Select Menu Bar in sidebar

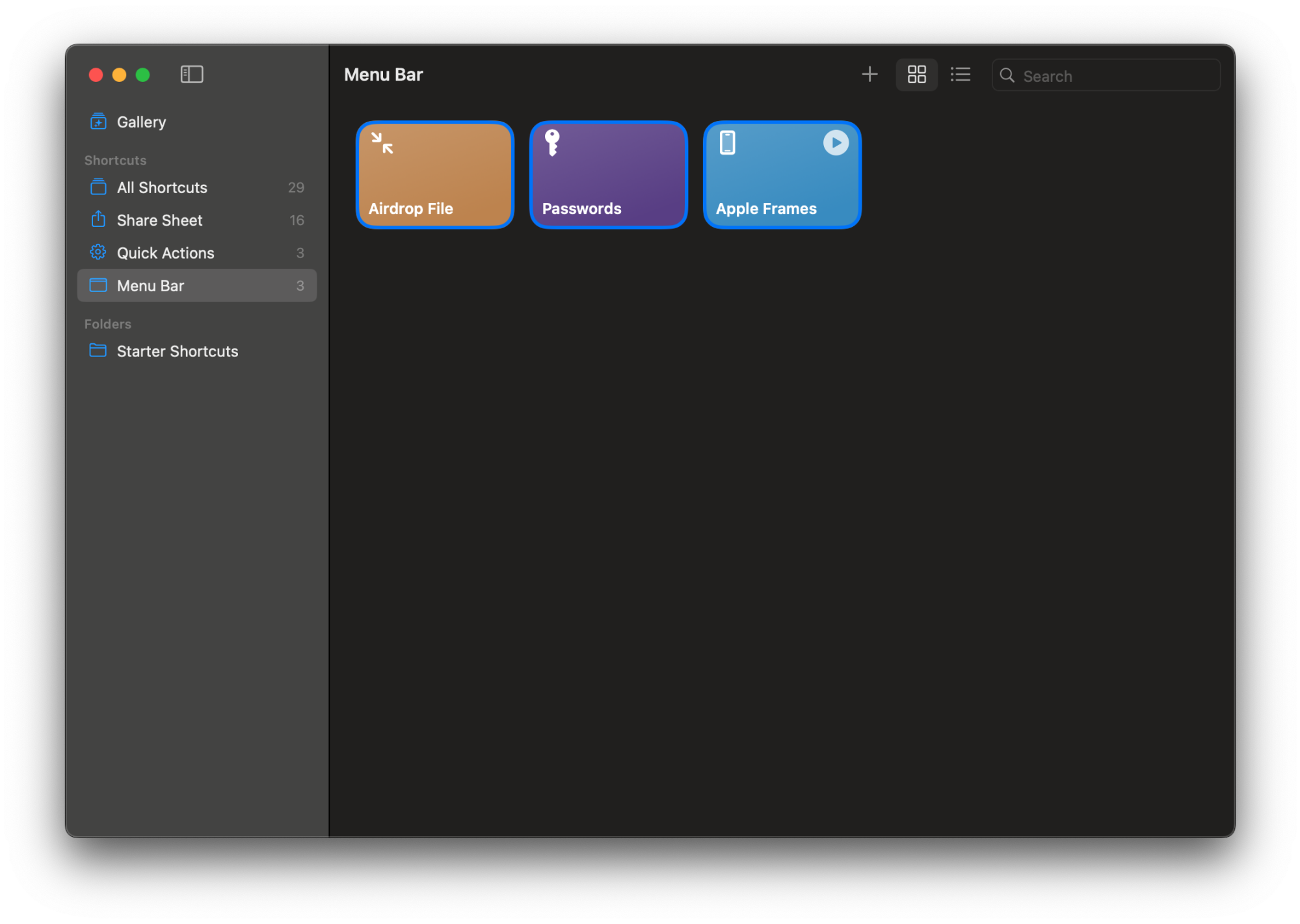(x=196, y=285)
